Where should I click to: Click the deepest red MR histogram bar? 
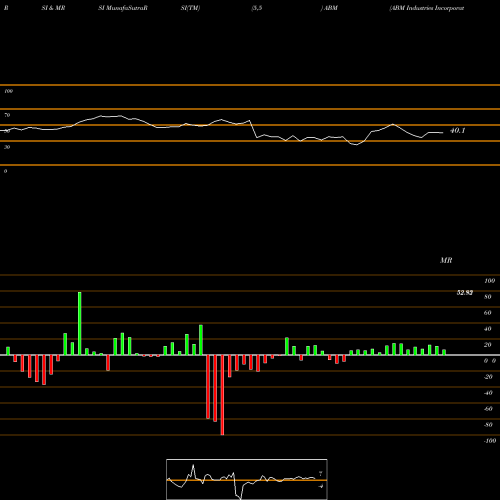pyautogui.click(x=222, y=395)
